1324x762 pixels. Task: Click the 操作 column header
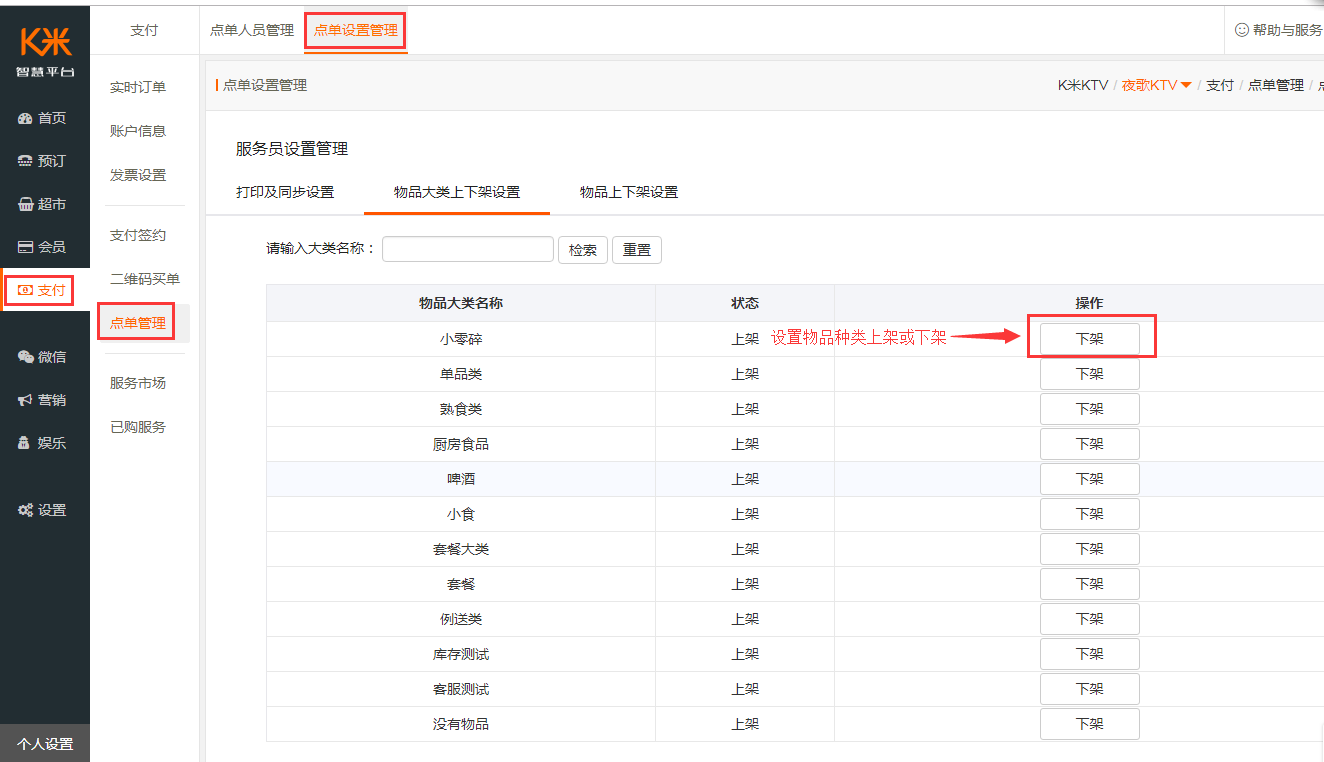1089,303
